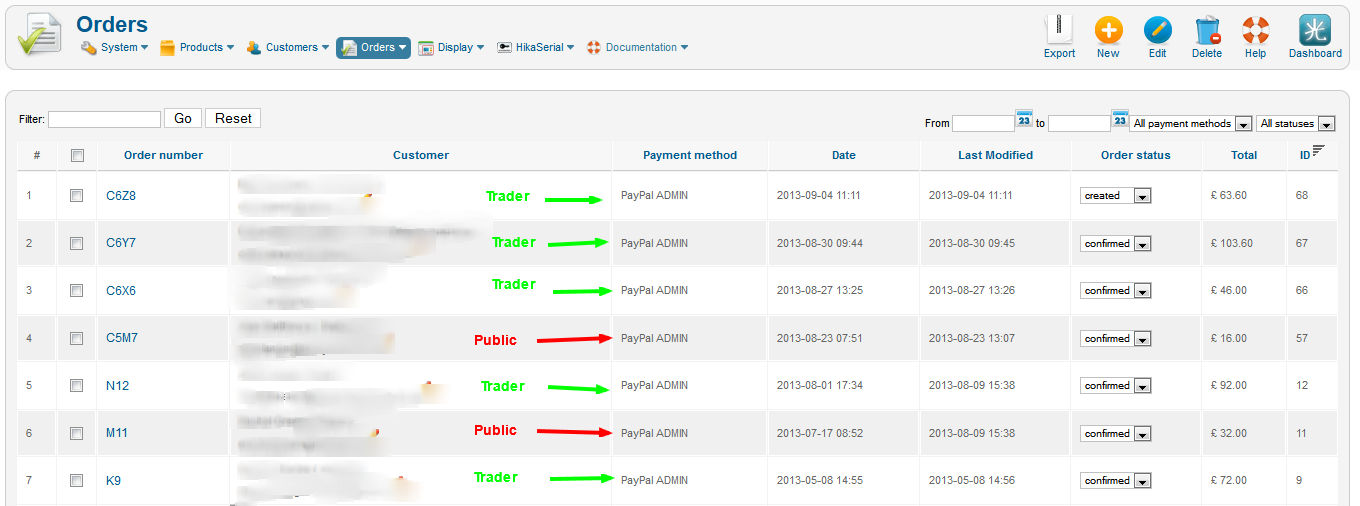Viewport: 1360px width, 506px height.
Task: Open order number C6Y7 link
Action: click(x=121, y=243)
